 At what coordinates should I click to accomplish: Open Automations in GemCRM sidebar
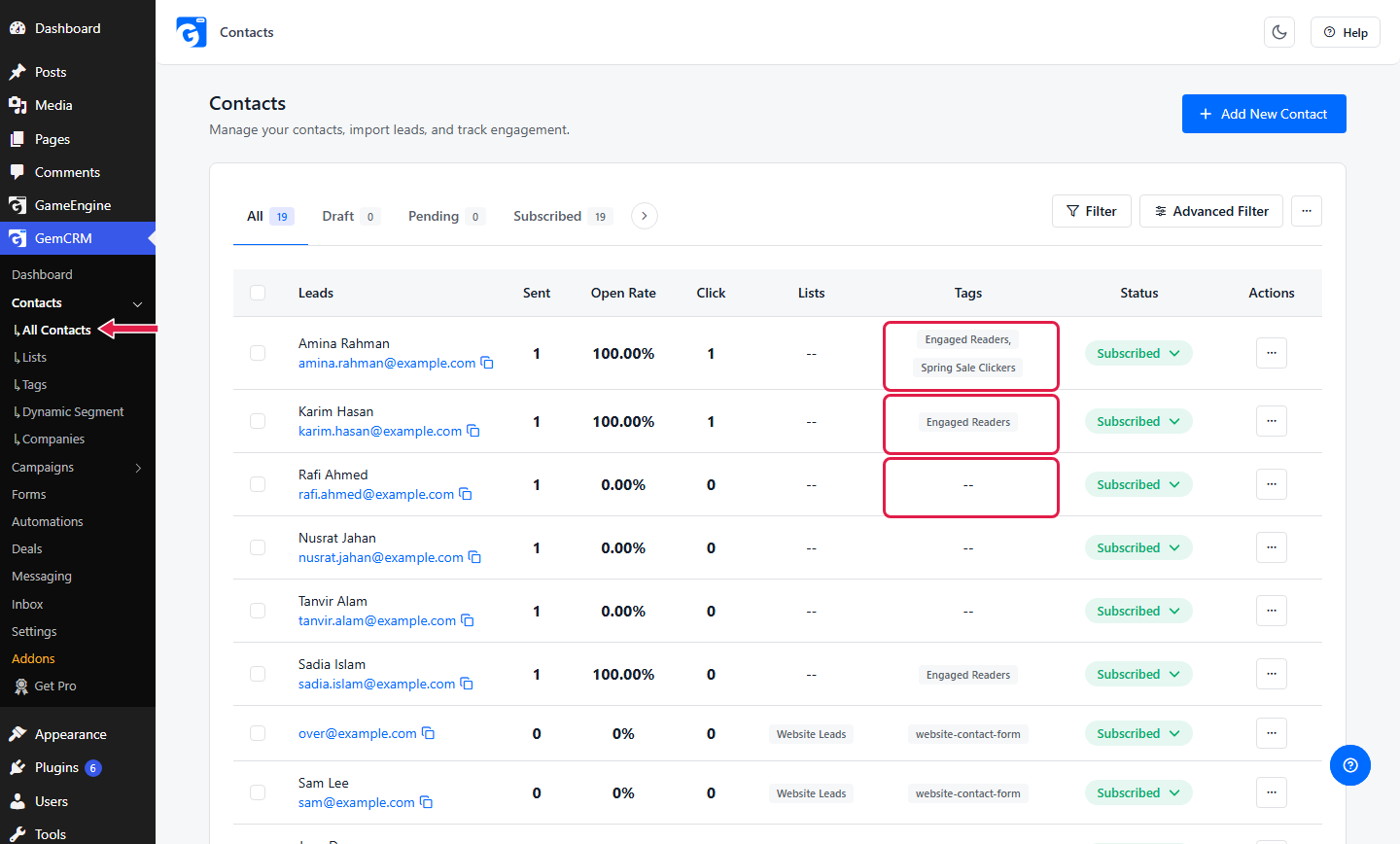[48, 522]
